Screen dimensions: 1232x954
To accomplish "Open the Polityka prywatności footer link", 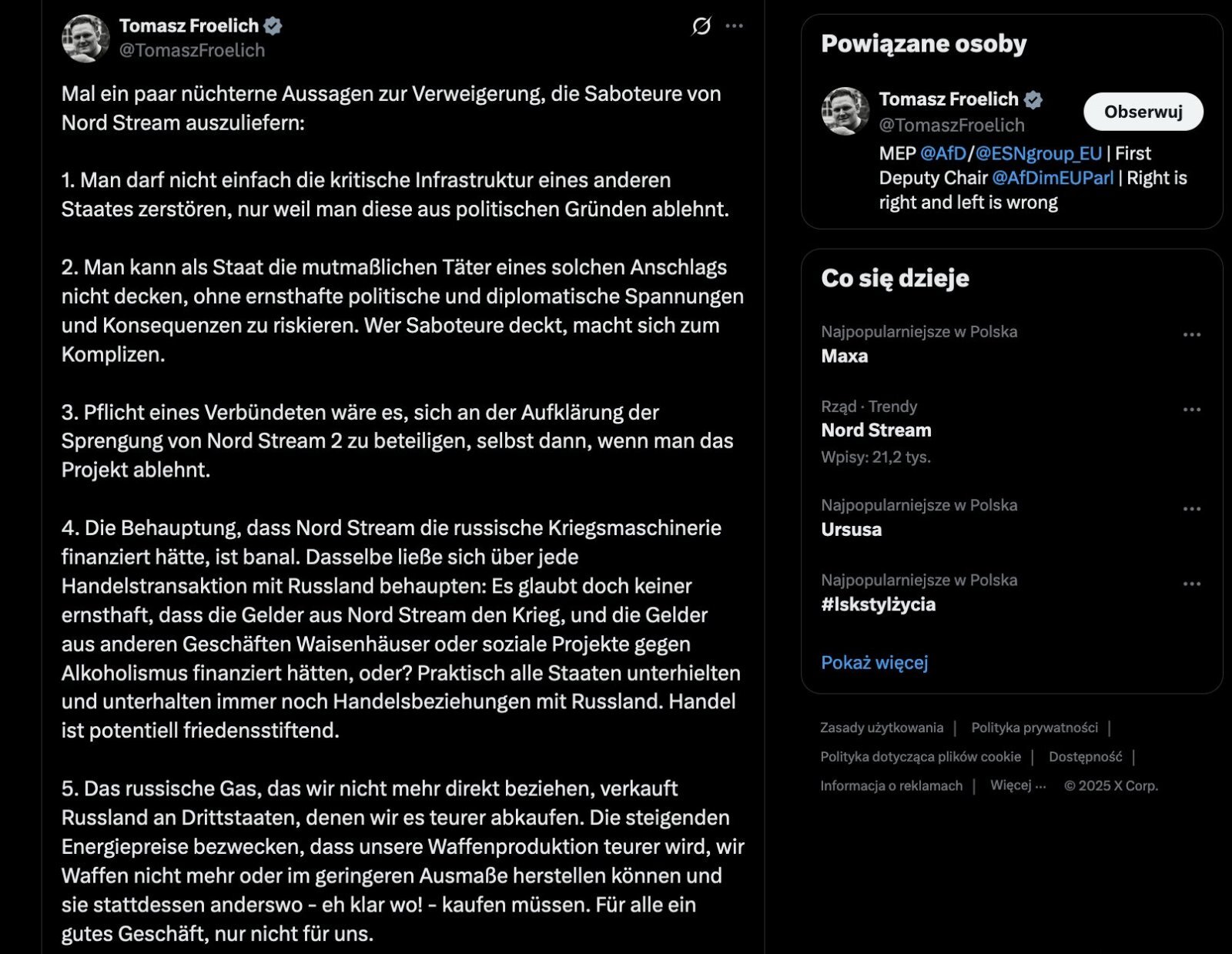I will pos(1034,728).
